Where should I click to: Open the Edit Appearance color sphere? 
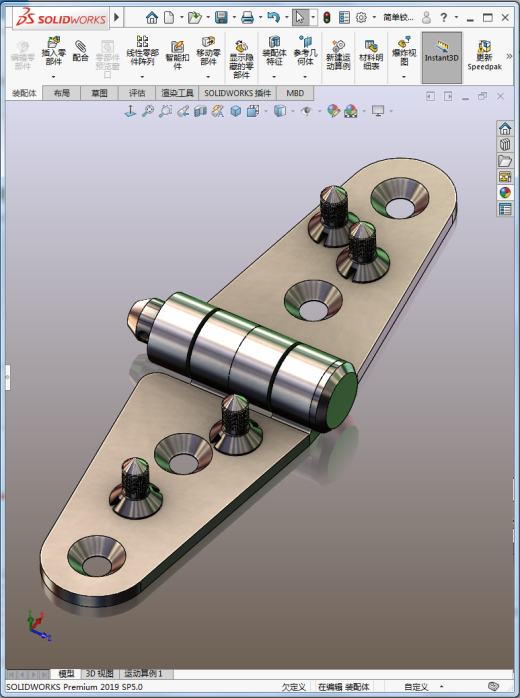333,111
